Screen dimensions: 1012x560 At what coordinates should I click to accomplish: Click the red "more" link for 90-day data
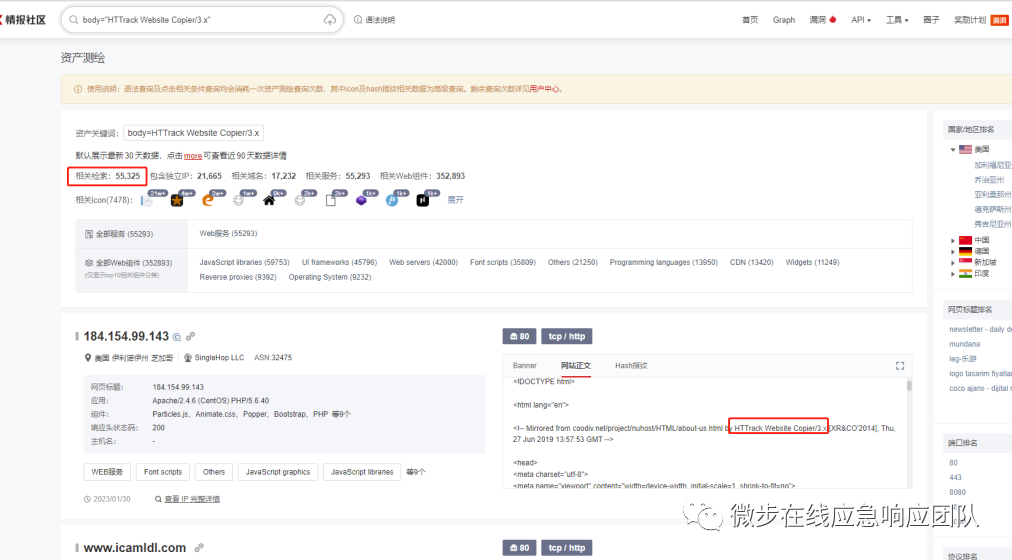click(x=193, y=156)
